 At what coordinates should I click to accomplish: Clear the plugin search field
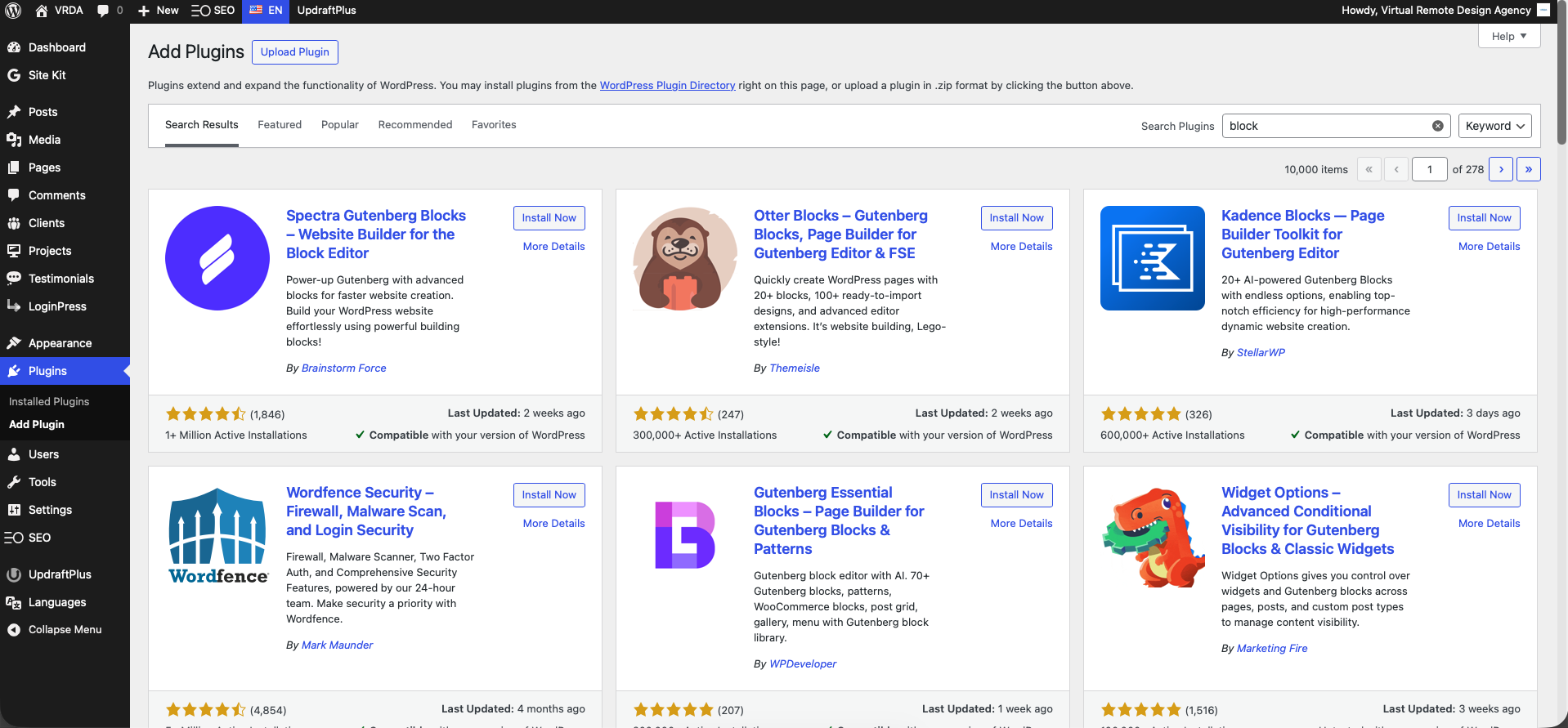(x=1437, y=126)
